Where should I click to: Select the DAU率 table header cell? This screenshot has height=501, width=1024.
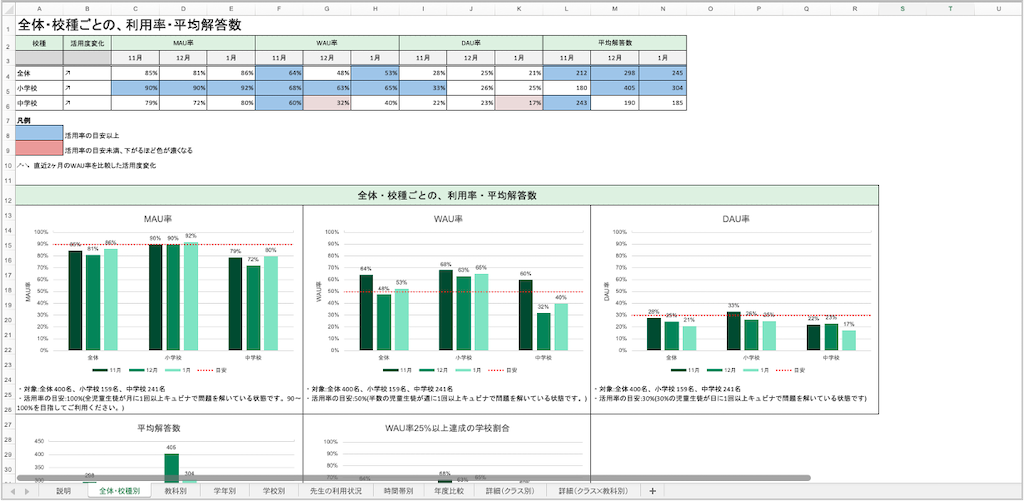(x=471, y=43)
